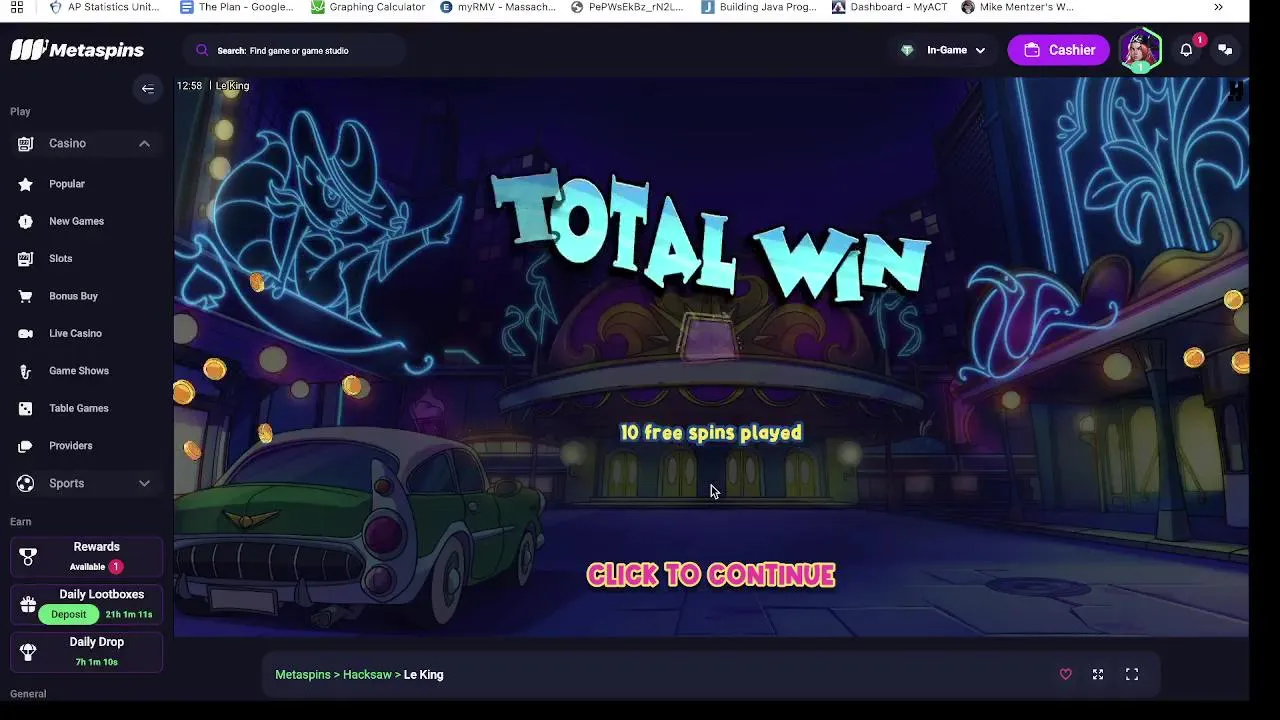Open Game Shows menu item
Screen dimensions: 1280x720
[x=79, y=371]
